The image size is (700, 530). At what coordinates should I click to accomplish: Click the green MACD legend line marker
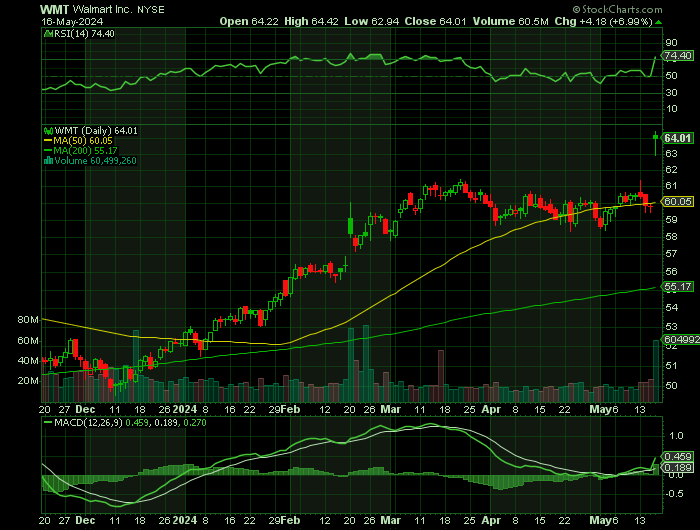48,422
